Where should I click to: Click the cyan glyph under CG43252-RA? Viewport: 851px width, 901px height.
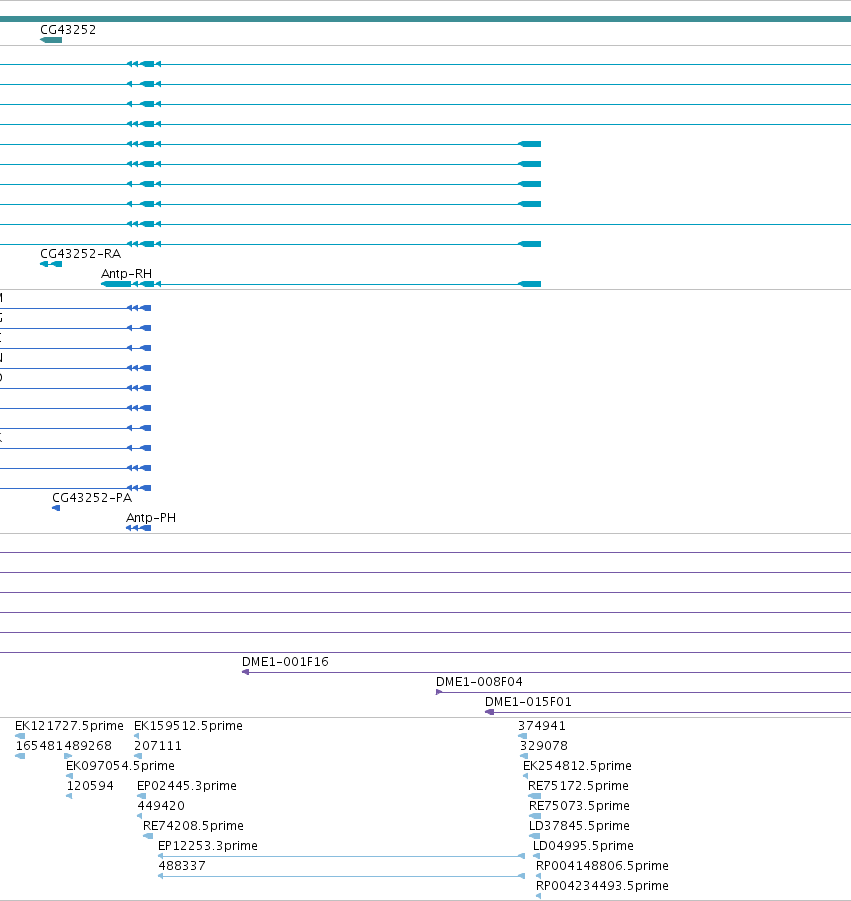click(x=51, y=264)
